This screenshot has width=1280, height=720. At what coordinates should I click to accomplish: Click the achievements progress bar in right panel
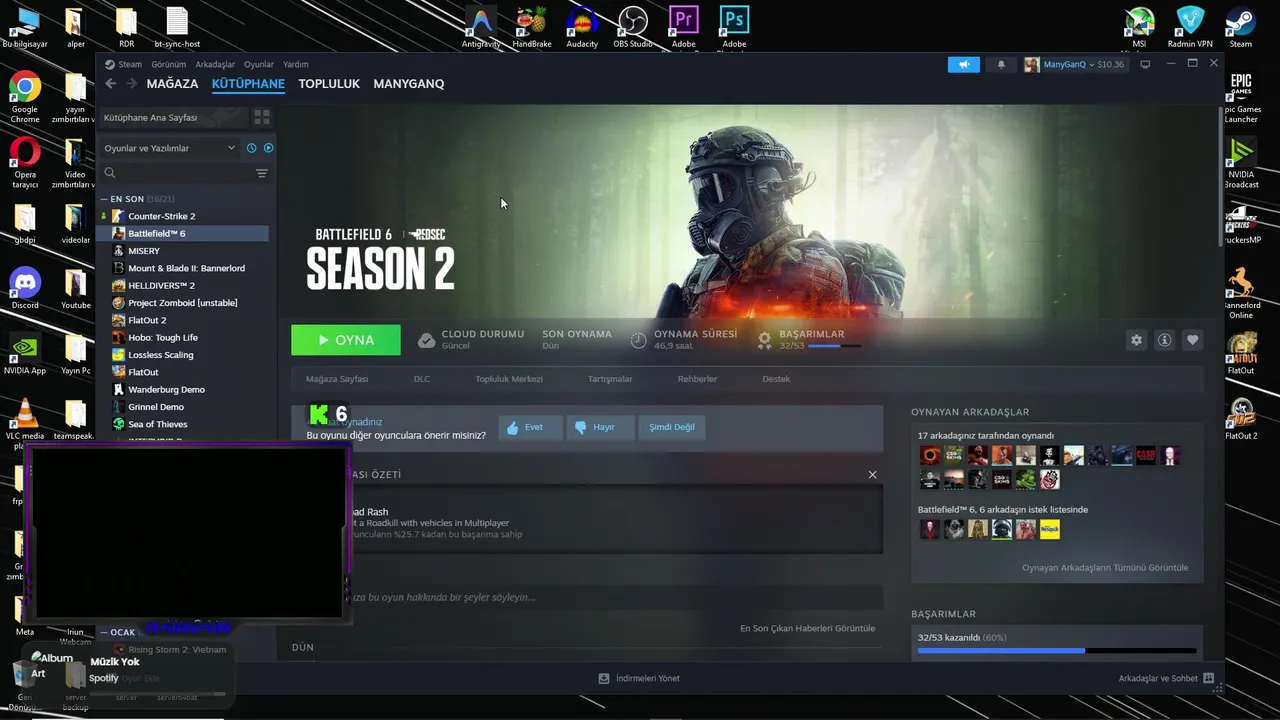(1056, 651)
